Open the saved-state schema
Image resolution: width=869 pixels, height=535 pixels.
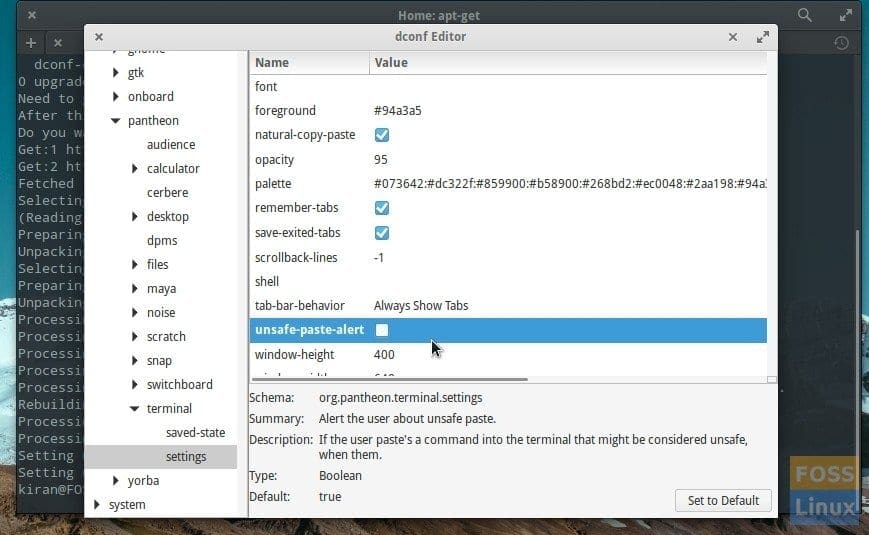195,432
